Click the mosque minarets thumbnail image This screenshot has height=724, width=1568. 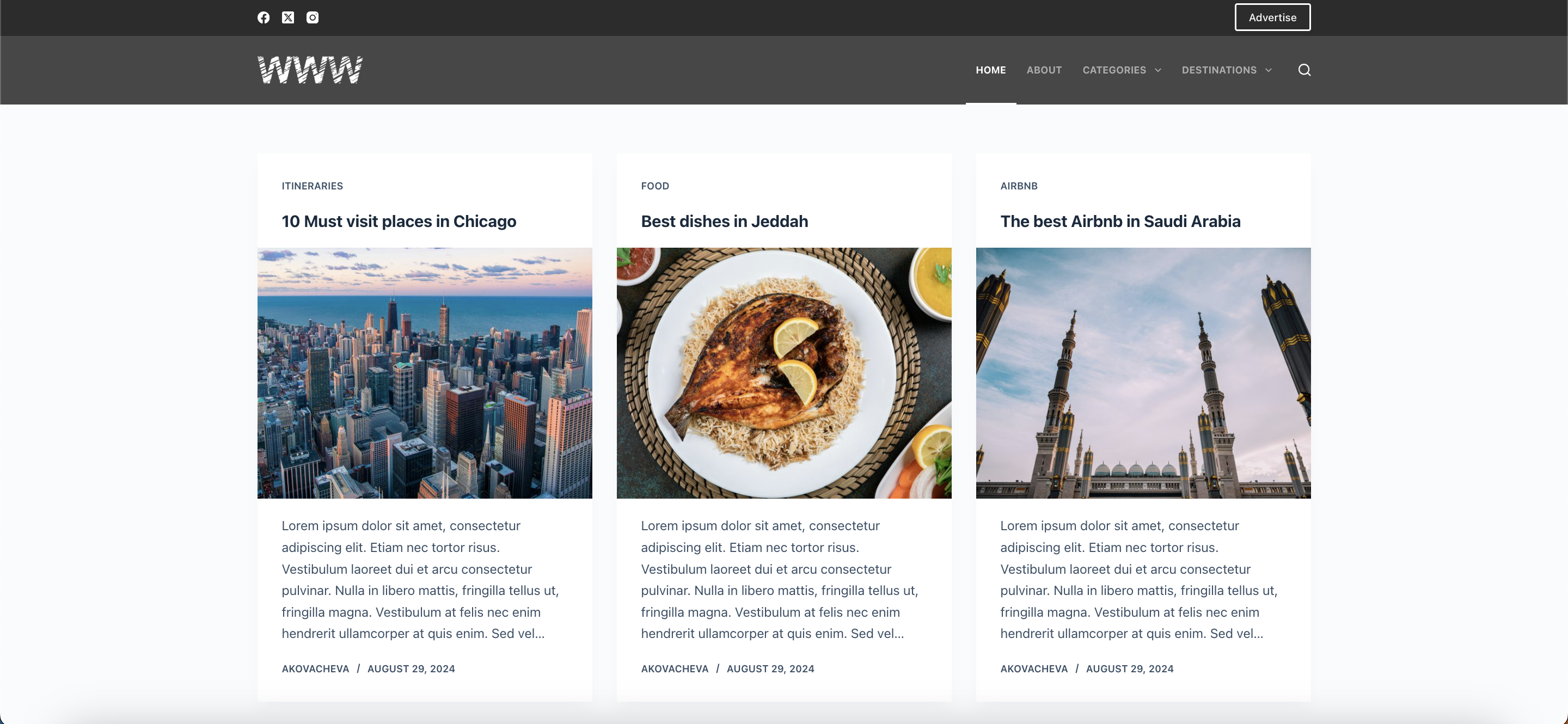coord(1143,373)
